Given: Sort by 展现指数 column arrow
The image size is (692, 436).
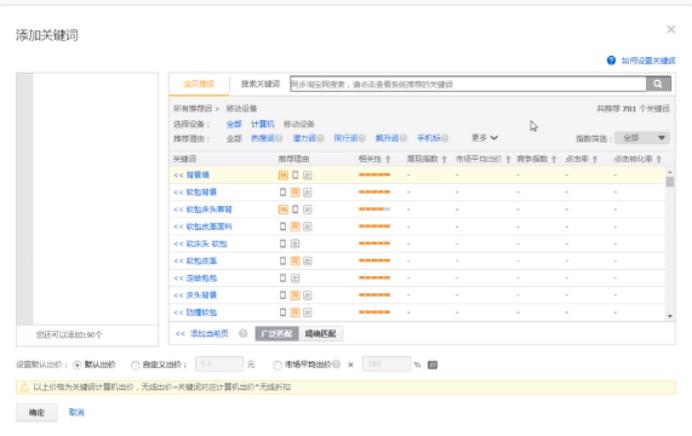Looking at the screenshot, I should click(444, 159).
